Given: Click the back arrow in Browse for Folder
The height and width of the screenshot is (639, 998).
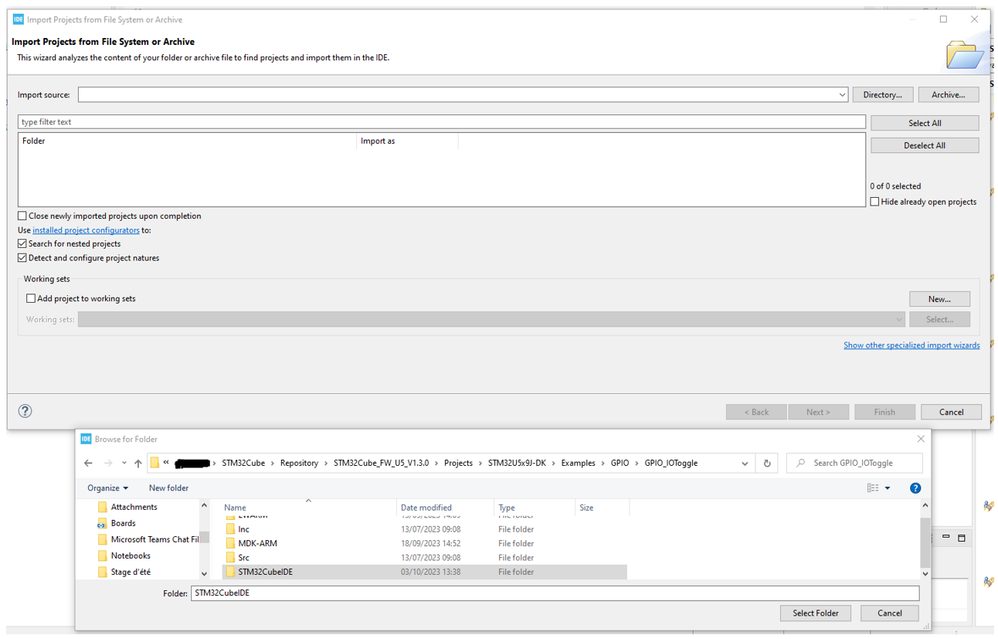Looking at the screenshot, I should (88, 463).
